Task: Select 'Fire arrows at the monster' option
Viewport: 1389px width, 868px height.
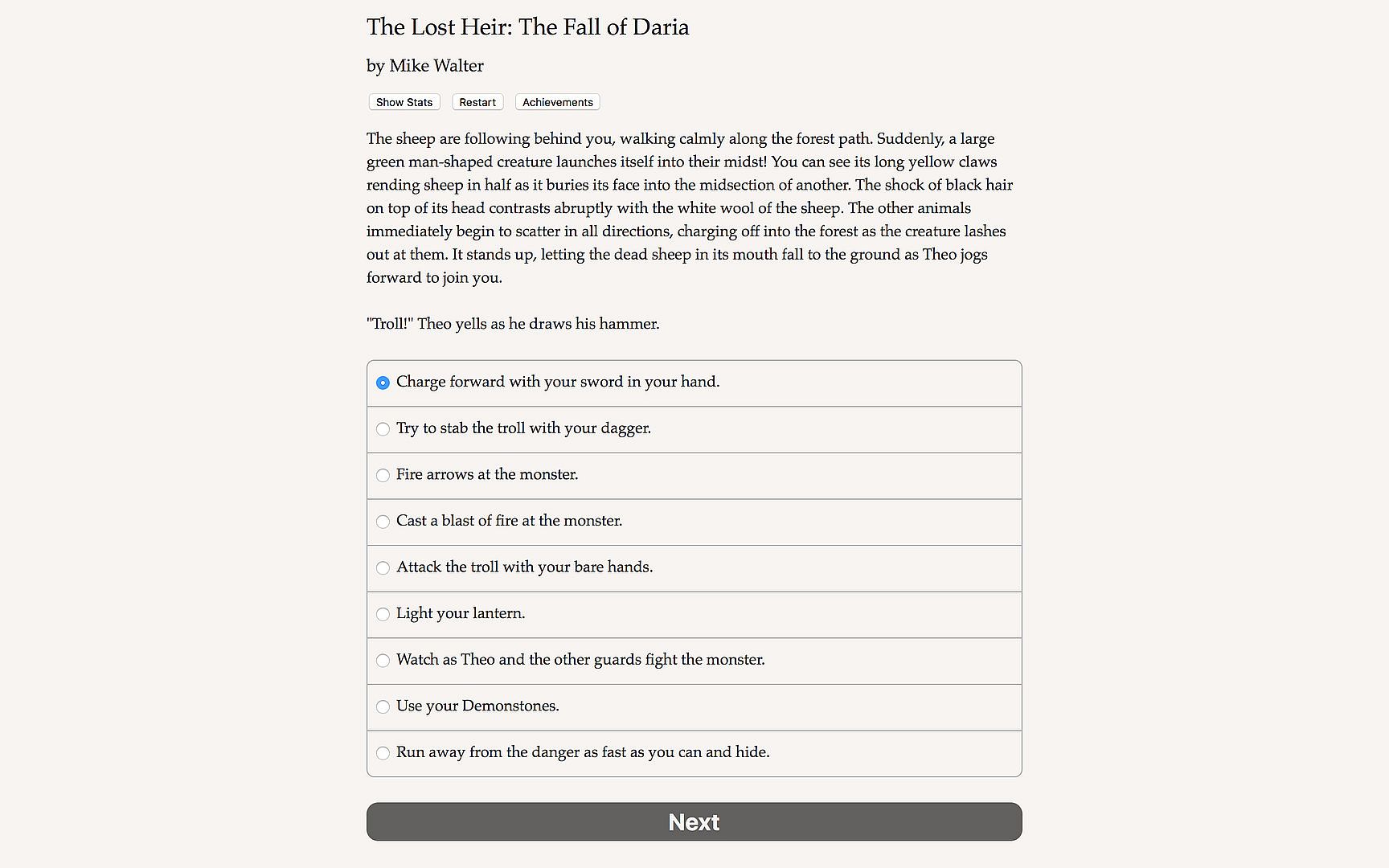Action: point(383,476)
